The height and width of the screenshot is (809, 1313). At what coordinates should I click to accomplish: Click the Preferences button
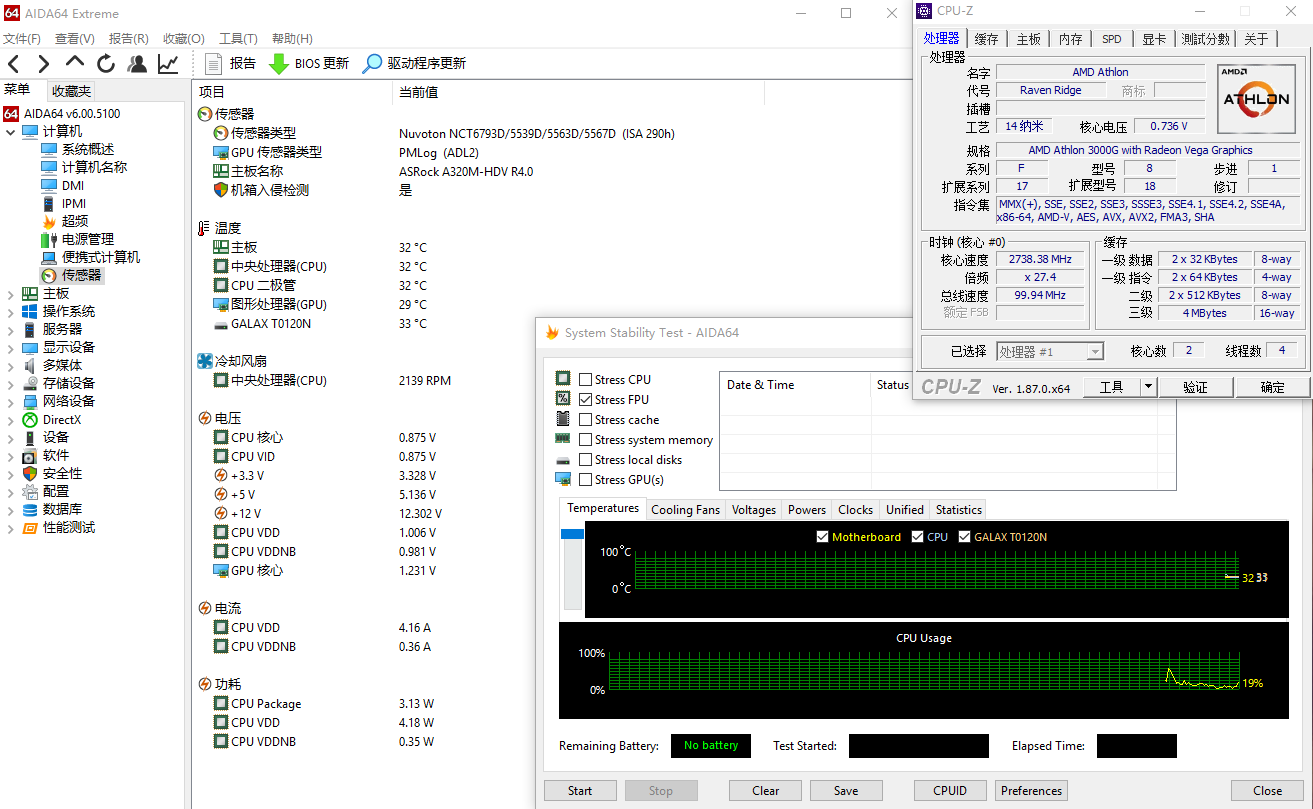1031,791
